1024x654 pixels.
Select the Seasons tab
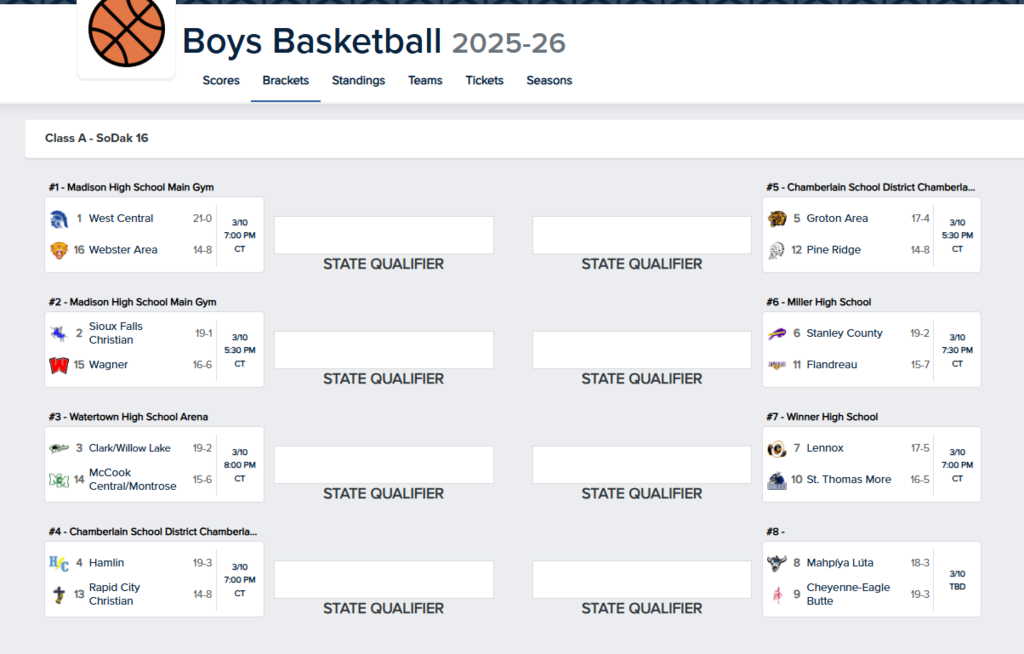tap(549, 81)
